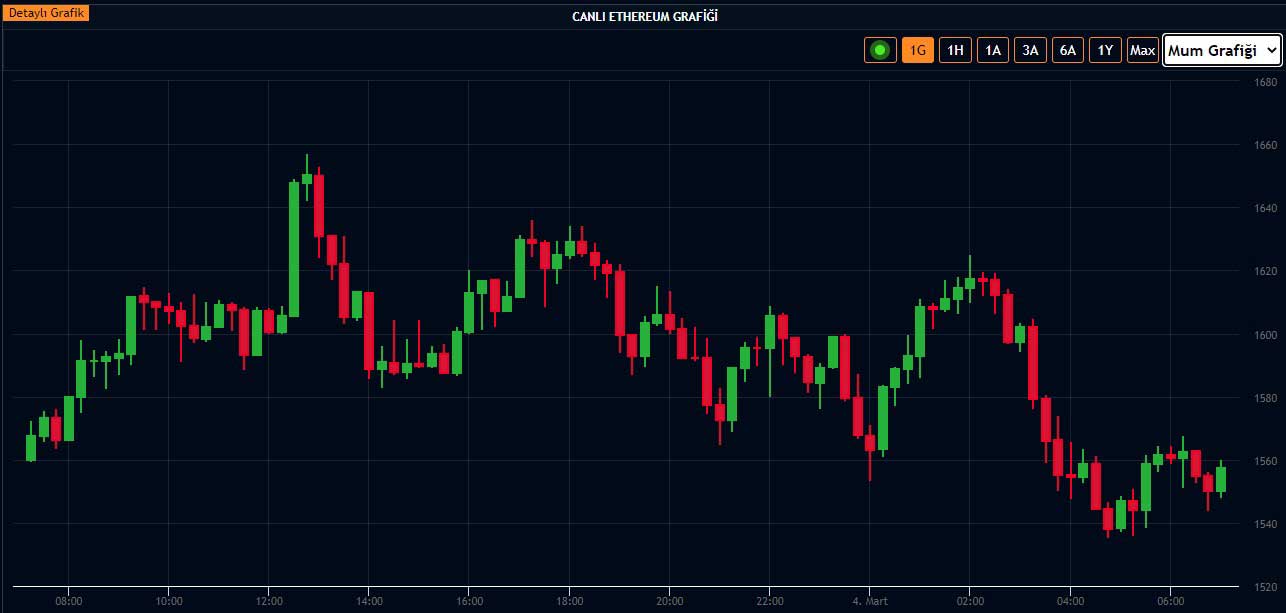Click the 1680 price axis label
Viewport: 1286px width, 613px height.
(x=1267, y=82)
